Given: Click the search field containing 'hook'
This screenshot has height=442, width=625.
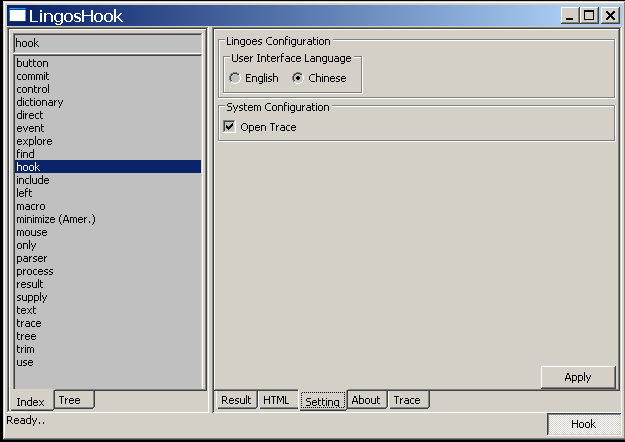Looking at the screenshot, I should [108, 43].
